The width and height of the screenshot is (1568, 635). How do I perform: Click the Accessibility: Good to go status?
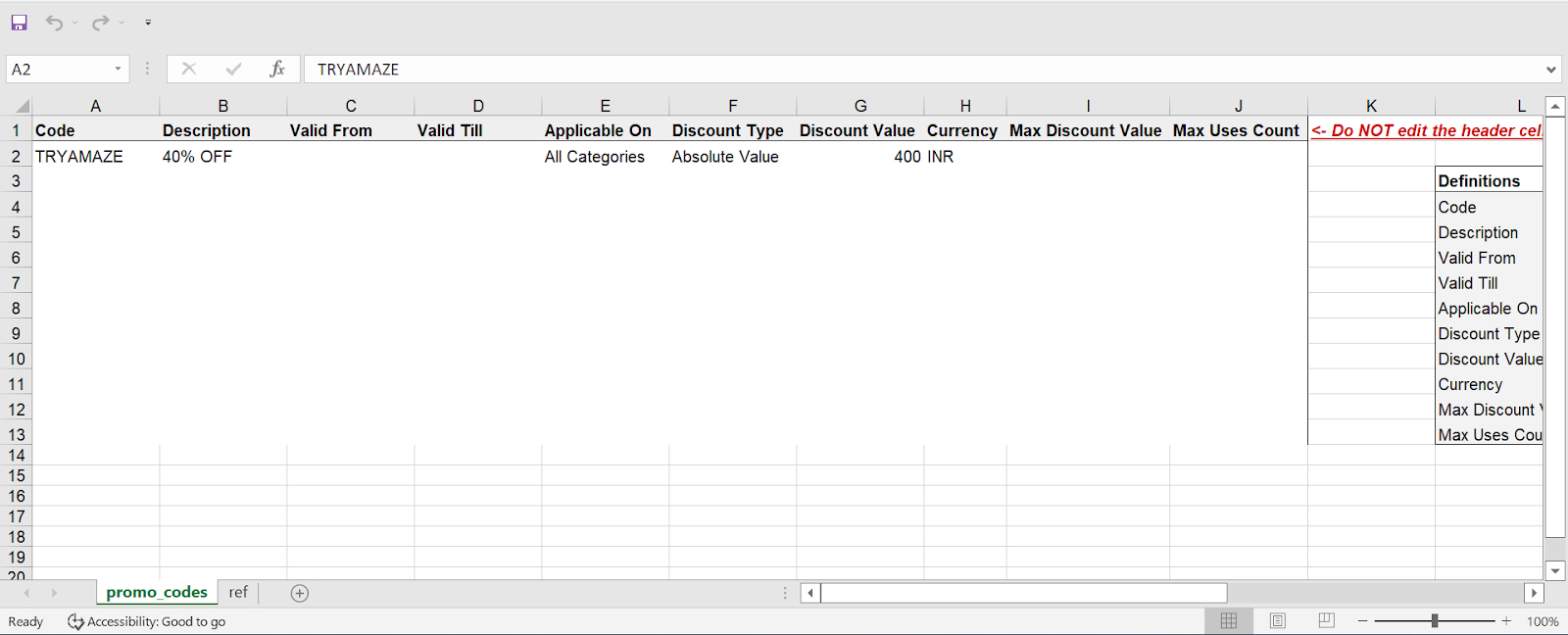click(x=146, y=621)
